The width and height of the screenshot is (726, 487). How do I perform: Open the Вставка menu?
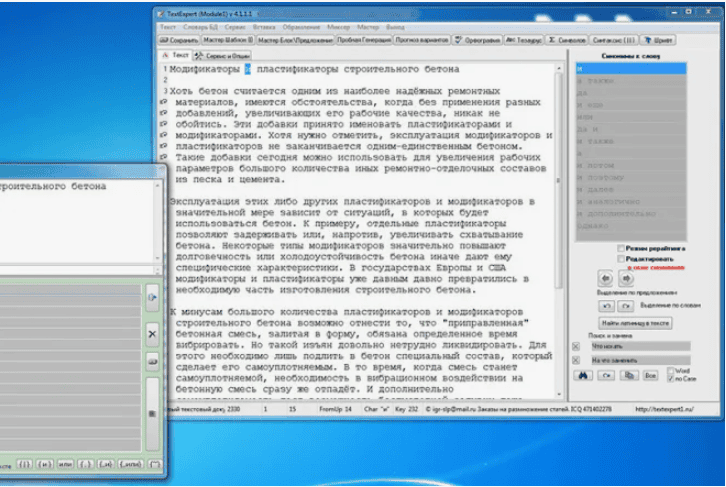[264, 27]
